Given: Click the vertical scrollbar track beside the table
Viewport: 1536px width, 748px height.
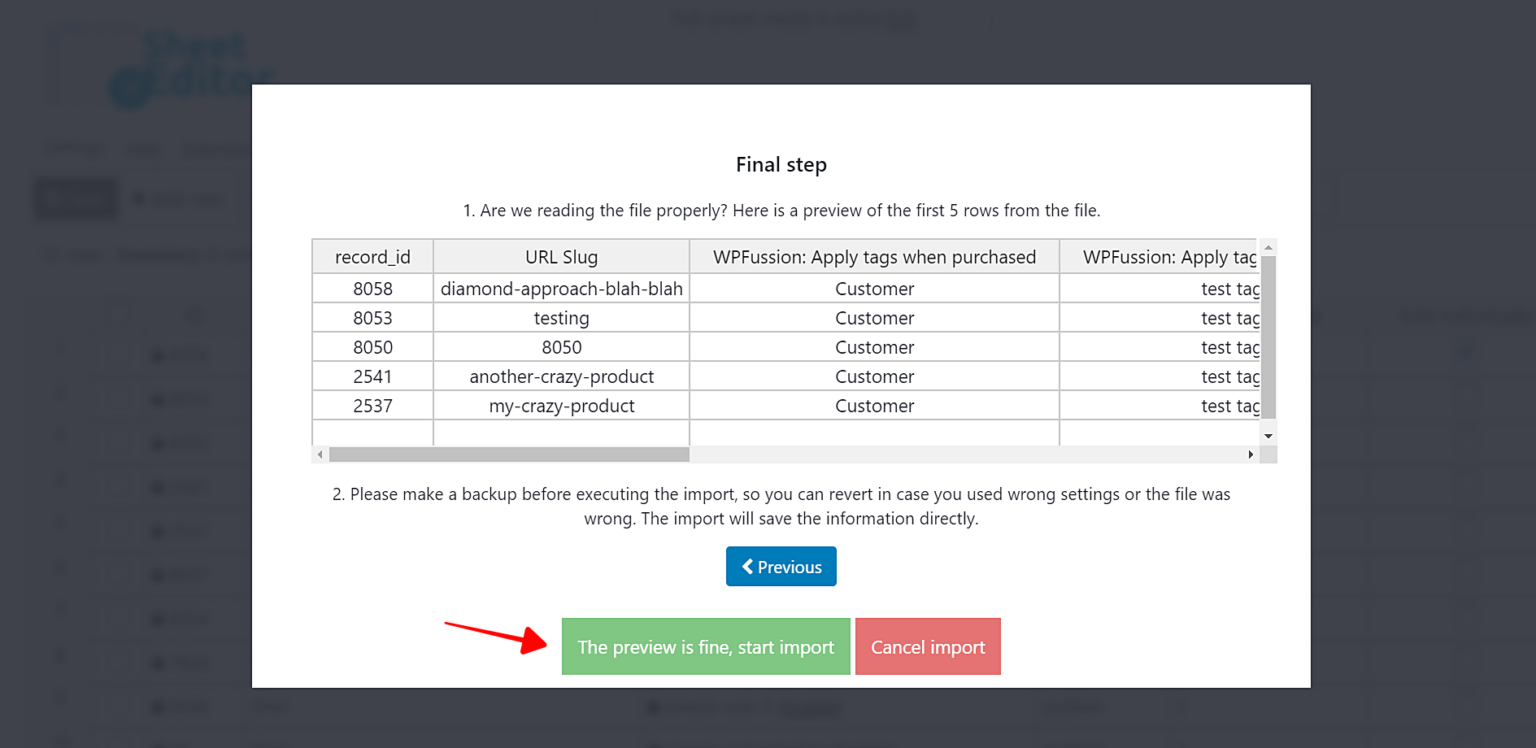Looking at the screenshot, I should tap(1268, 340).
